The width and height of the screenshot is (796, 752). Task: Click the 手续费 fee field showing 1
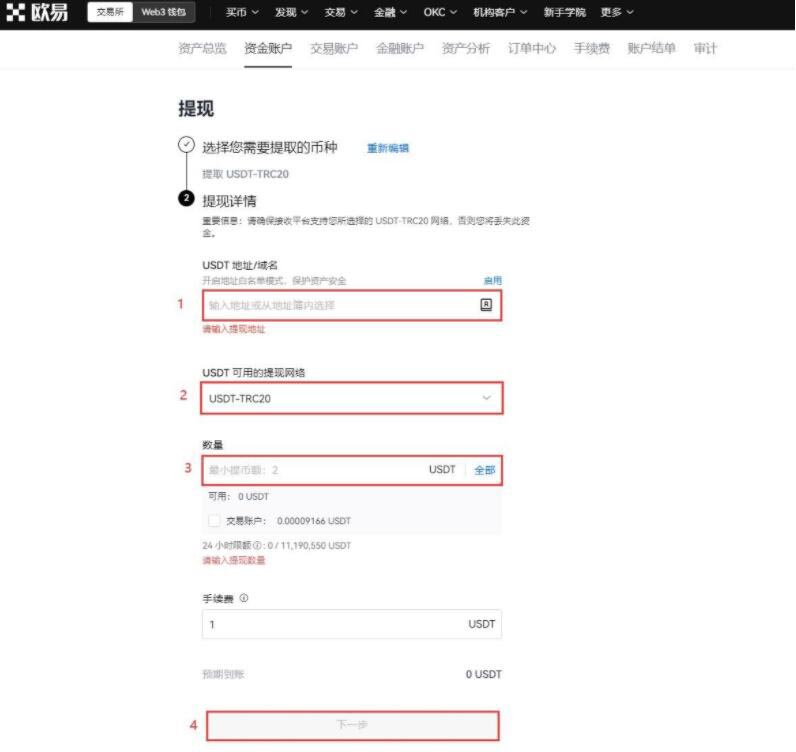[351, 624]
